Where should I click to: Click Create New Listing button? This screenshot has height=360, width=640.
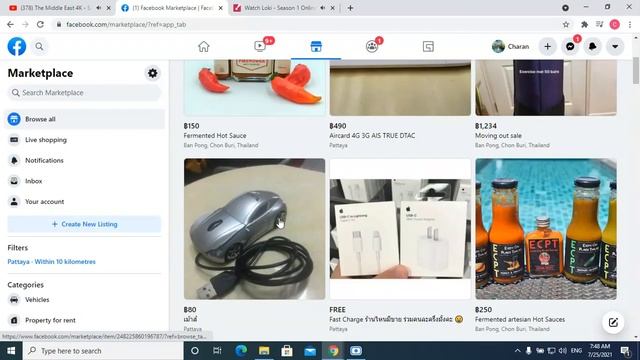point(84,224)
